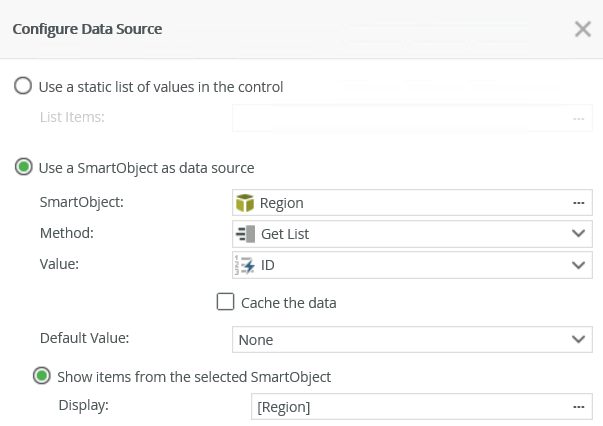Click the Region SmartObject cube icon
The width and height of the screenshot is (603, 426).
pos(245,203)
